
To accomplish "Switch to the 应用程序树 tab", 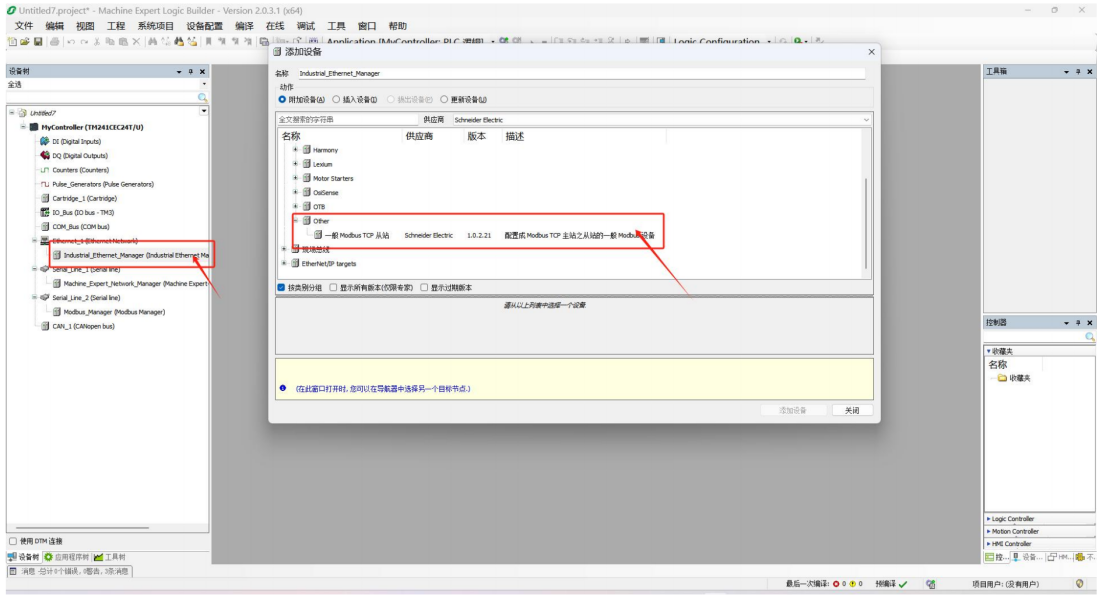I will (x=66, y=557).
